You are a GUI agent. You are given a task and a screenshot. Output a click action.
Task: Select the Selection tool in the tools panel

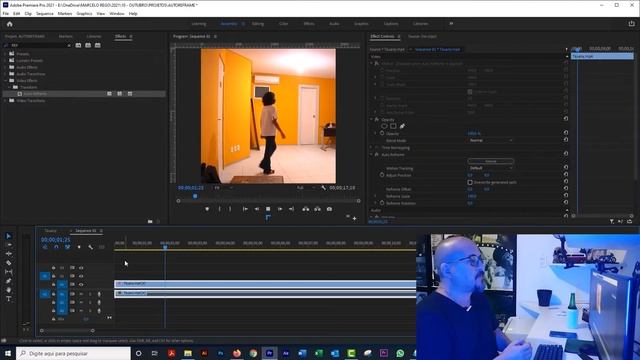pos(8,236)
